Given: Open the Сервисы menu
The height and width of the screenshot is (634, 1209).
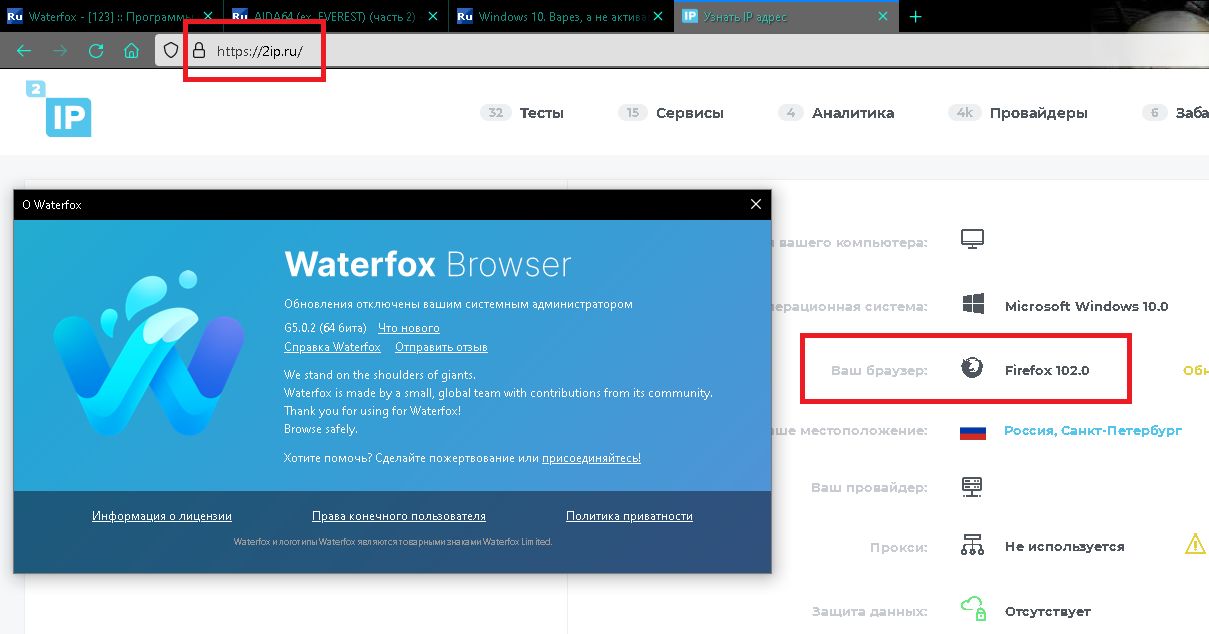Looking at the screenshot, I should [690, 113].
